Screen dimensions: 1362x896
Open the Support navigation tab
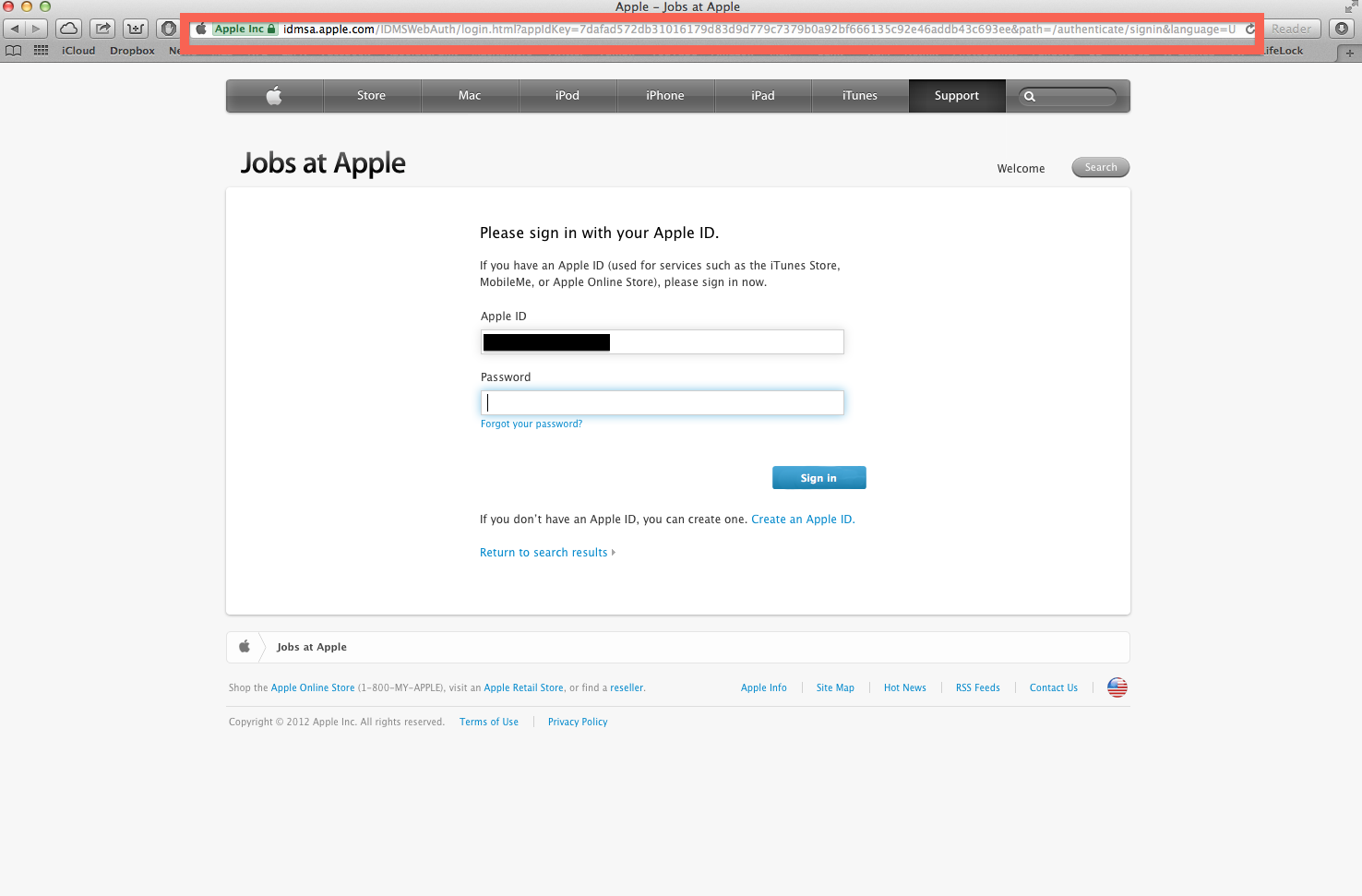(x=957, y=95)
